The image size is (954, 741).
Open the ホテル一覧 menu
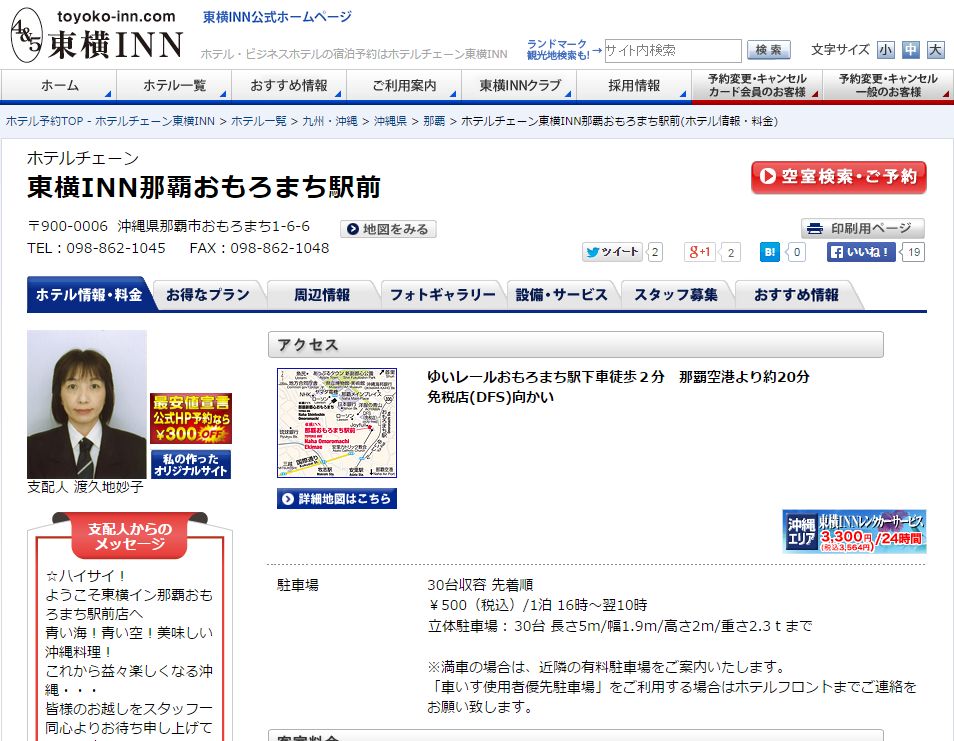click(174, 85)
